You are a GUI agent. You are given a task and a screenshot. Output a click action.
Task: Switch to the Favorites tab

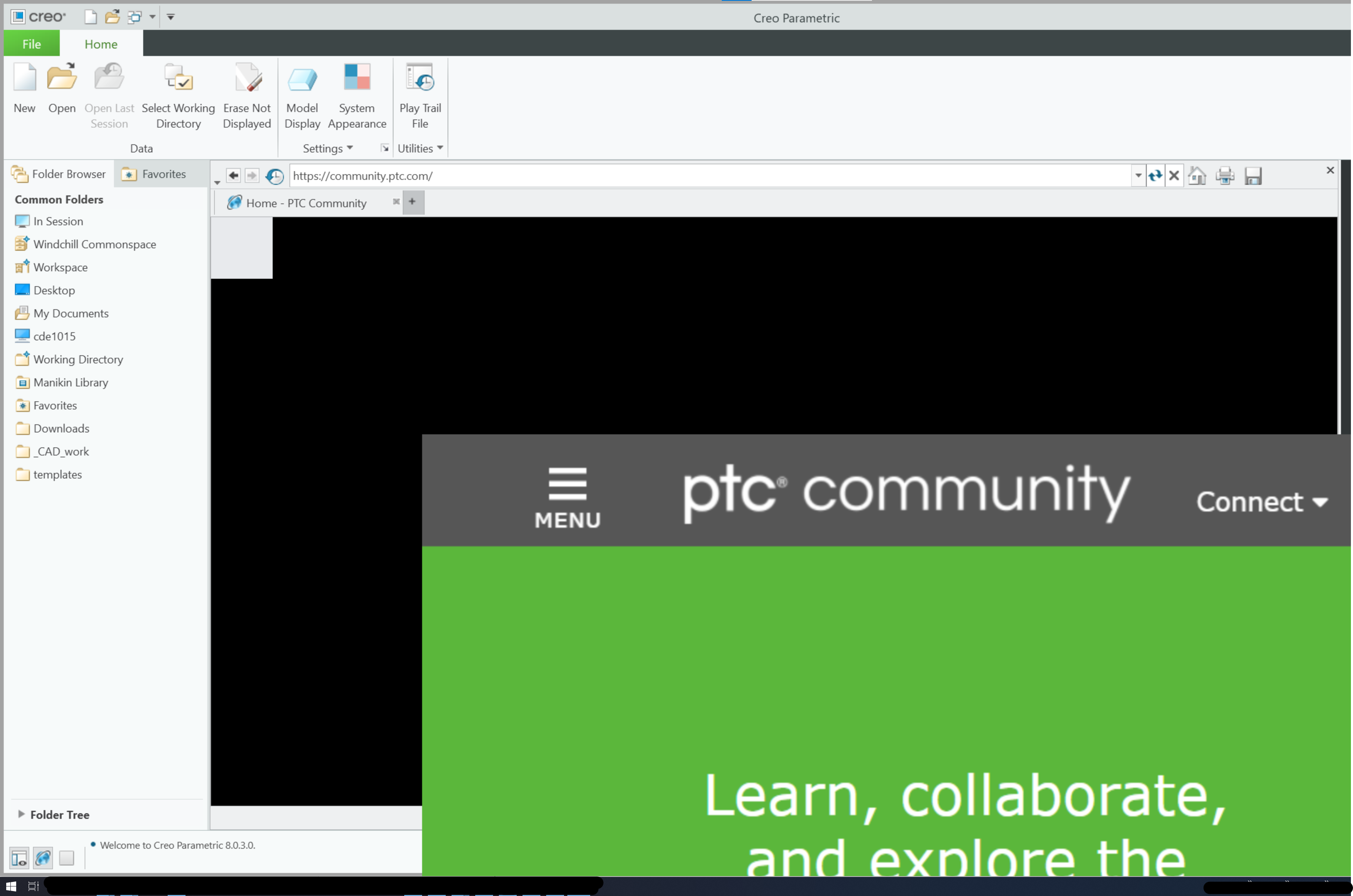[161, 174]
